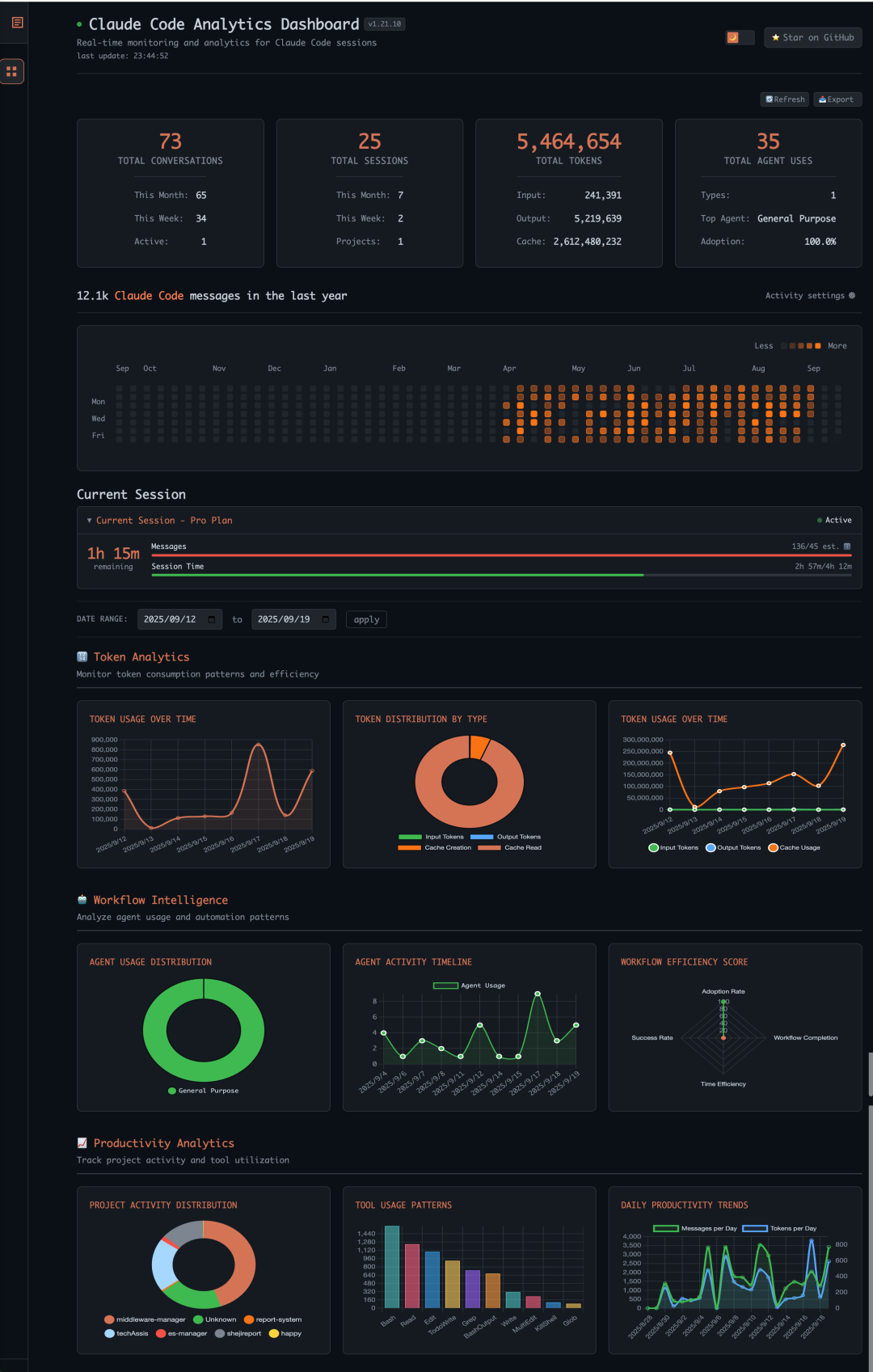The width and height of the screenshot is (873, 1372).
Task: Click the 'last update: 23:44:52' timestamp
Action: tap(123, 56)
